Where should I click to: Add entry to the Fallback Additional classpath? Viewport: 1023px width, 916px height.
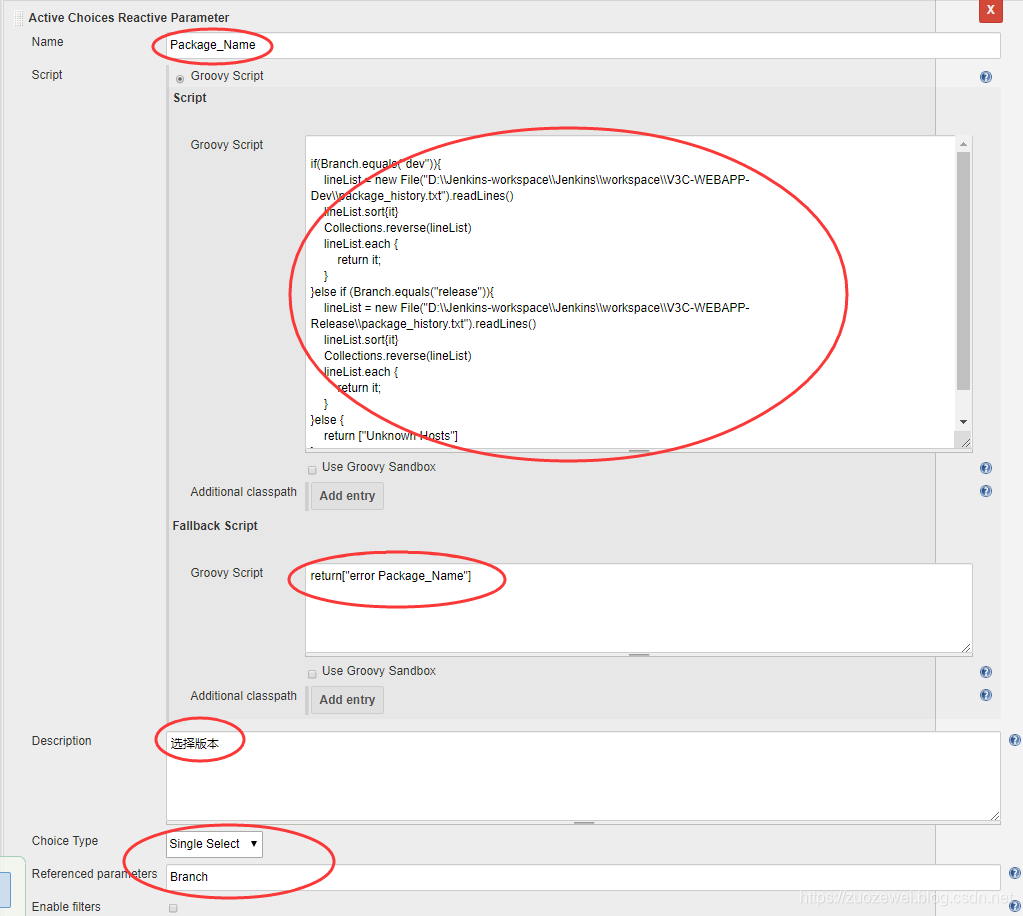click(347, 700)
